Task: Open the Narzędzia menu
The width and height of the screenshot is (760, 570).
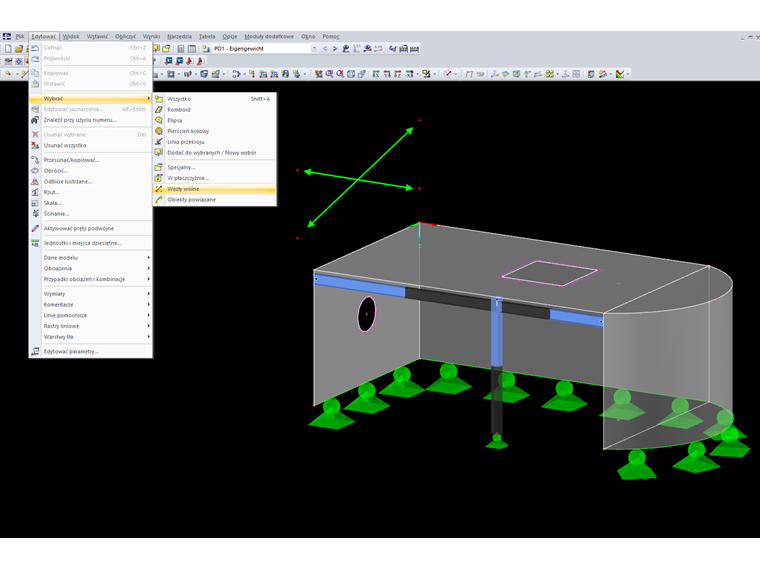Action: click(x=179, y=36)
